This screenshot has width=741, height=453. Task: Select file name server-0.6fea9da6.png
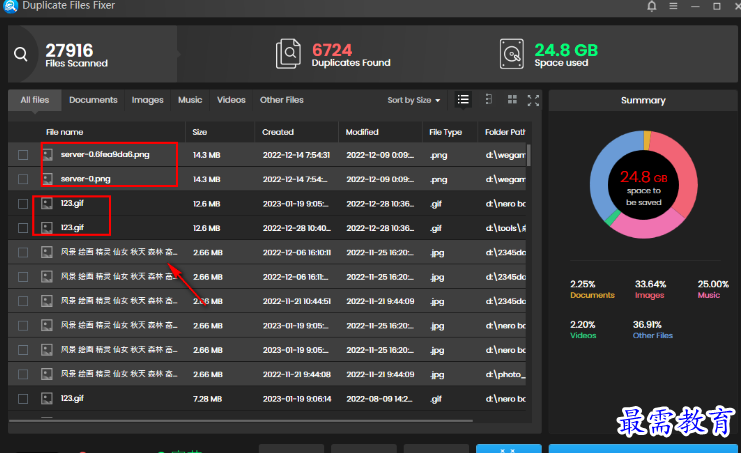tap(105, 154)
